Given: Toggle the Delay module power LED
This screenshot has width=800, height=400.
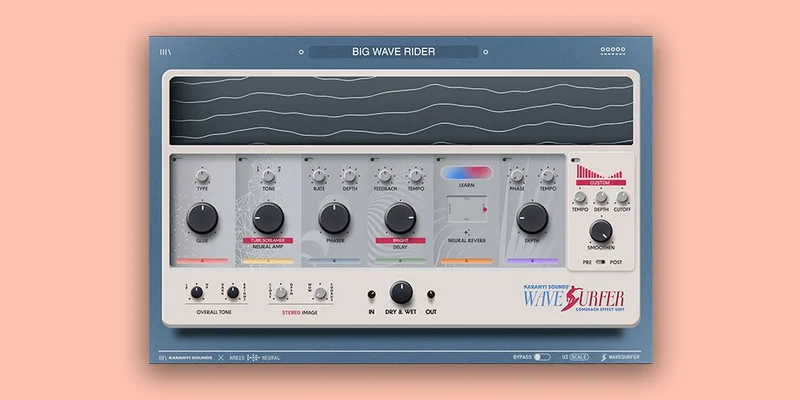Looking at the screenshot, I should tap(373, 159).
